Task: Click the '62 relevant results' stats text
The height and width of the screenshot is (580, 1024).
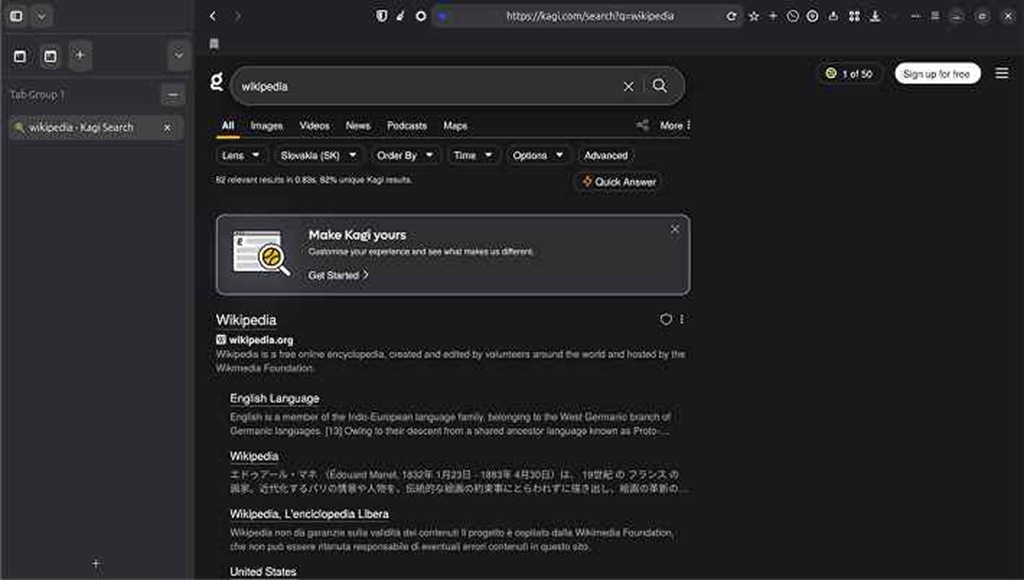Action: point(313,180)
